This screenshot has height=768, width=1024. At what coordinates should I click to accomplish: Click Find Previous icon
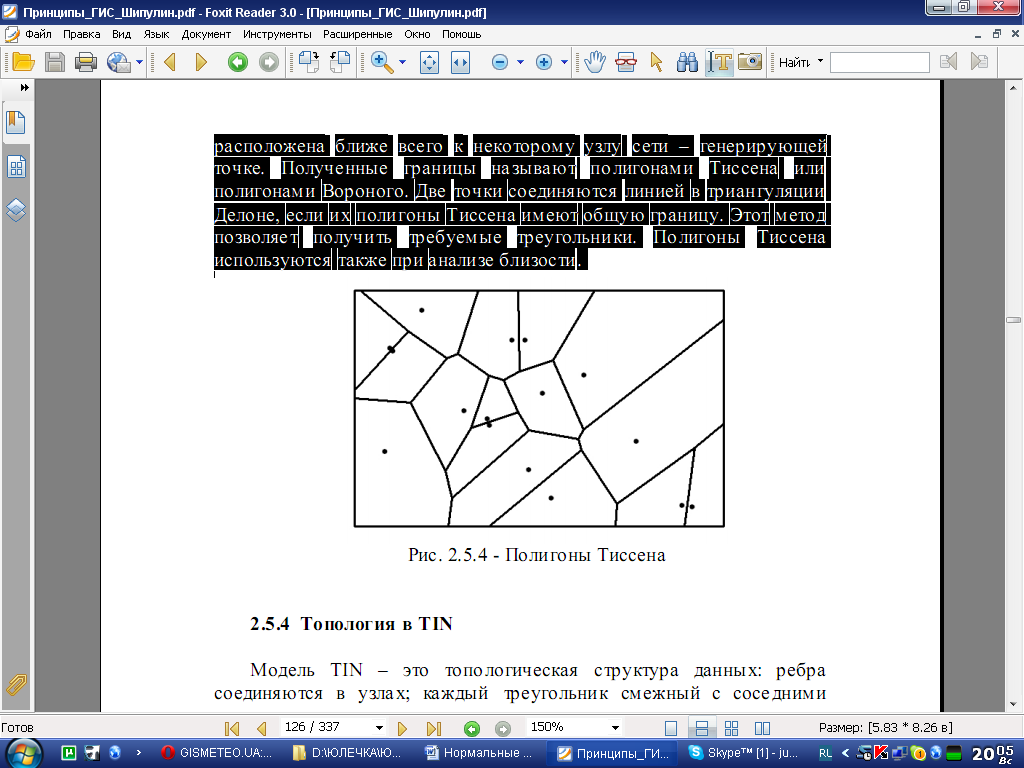[x=948, y=62]
